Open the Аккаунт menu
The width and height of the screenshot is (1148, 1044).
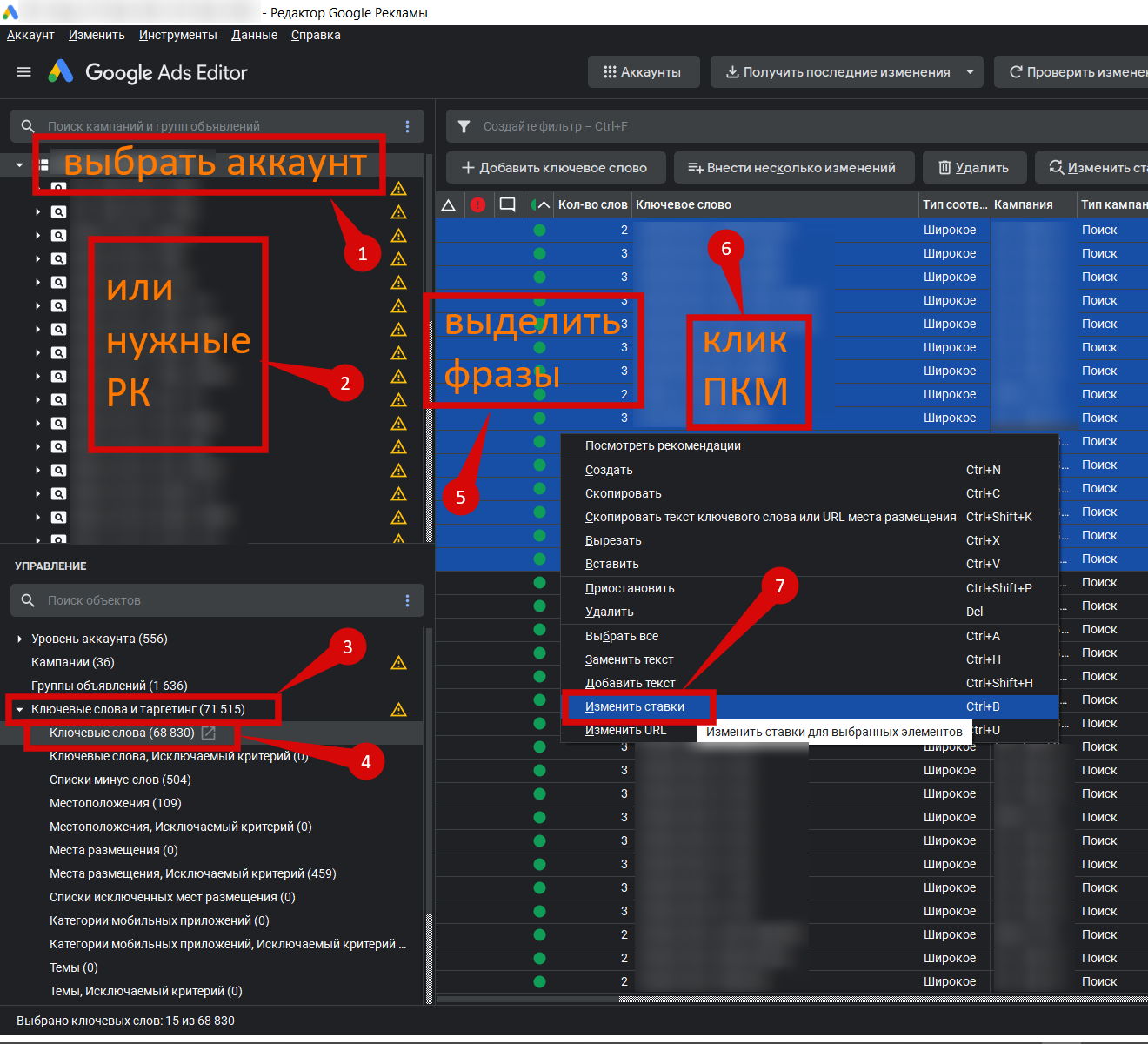pyautogui.click(x=30, y=35)
